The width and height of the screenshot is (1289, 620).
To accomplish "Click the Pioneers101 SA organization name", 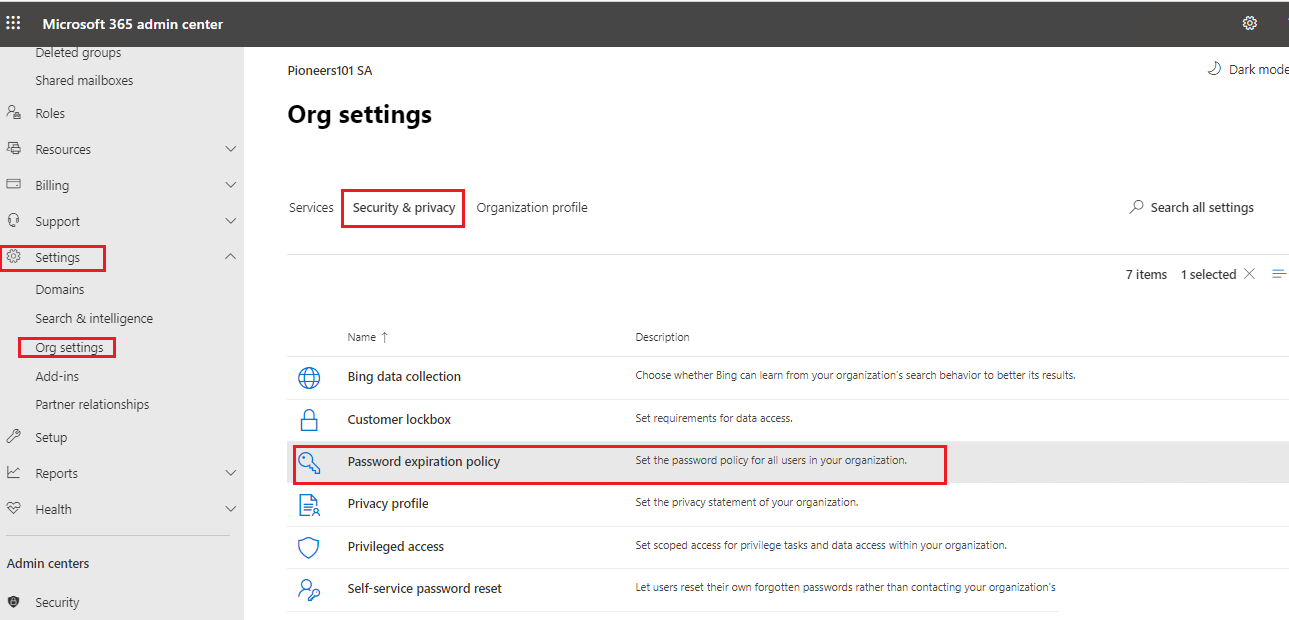I will [x=330, y=71].
